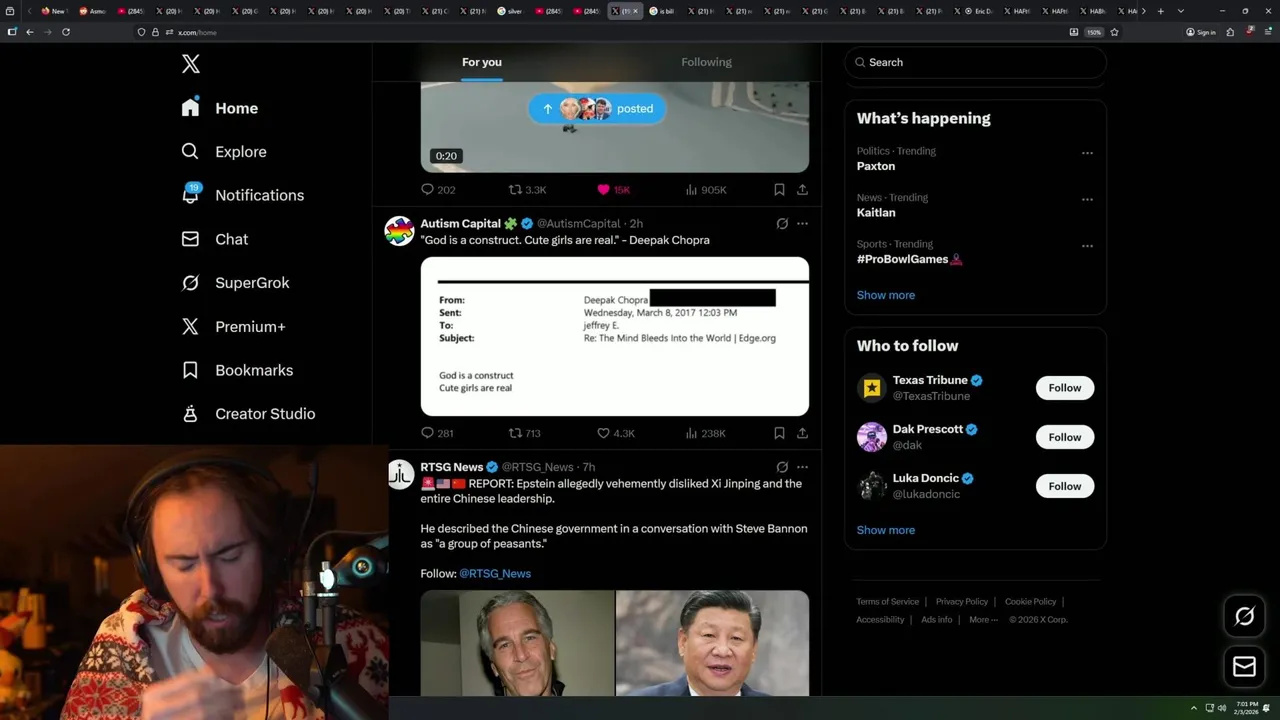Open Premium+ from the sidebar

(234, 327)
